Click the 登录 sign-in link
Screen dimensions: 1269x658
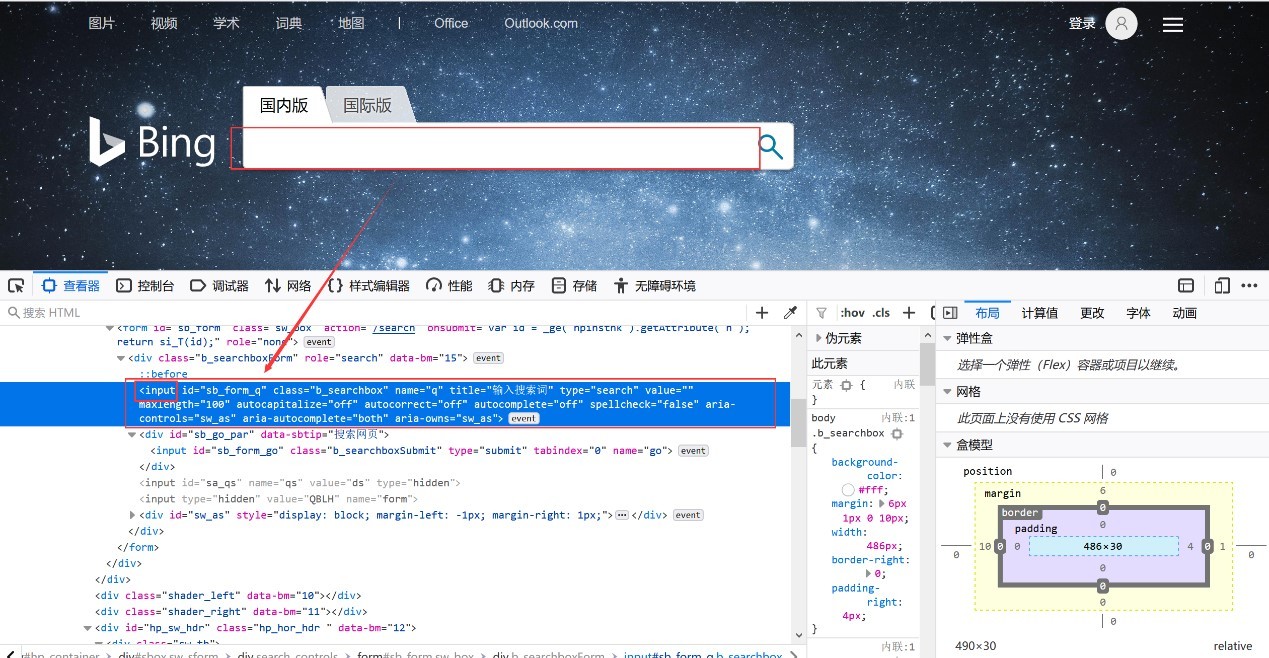tap(1082, 23)
